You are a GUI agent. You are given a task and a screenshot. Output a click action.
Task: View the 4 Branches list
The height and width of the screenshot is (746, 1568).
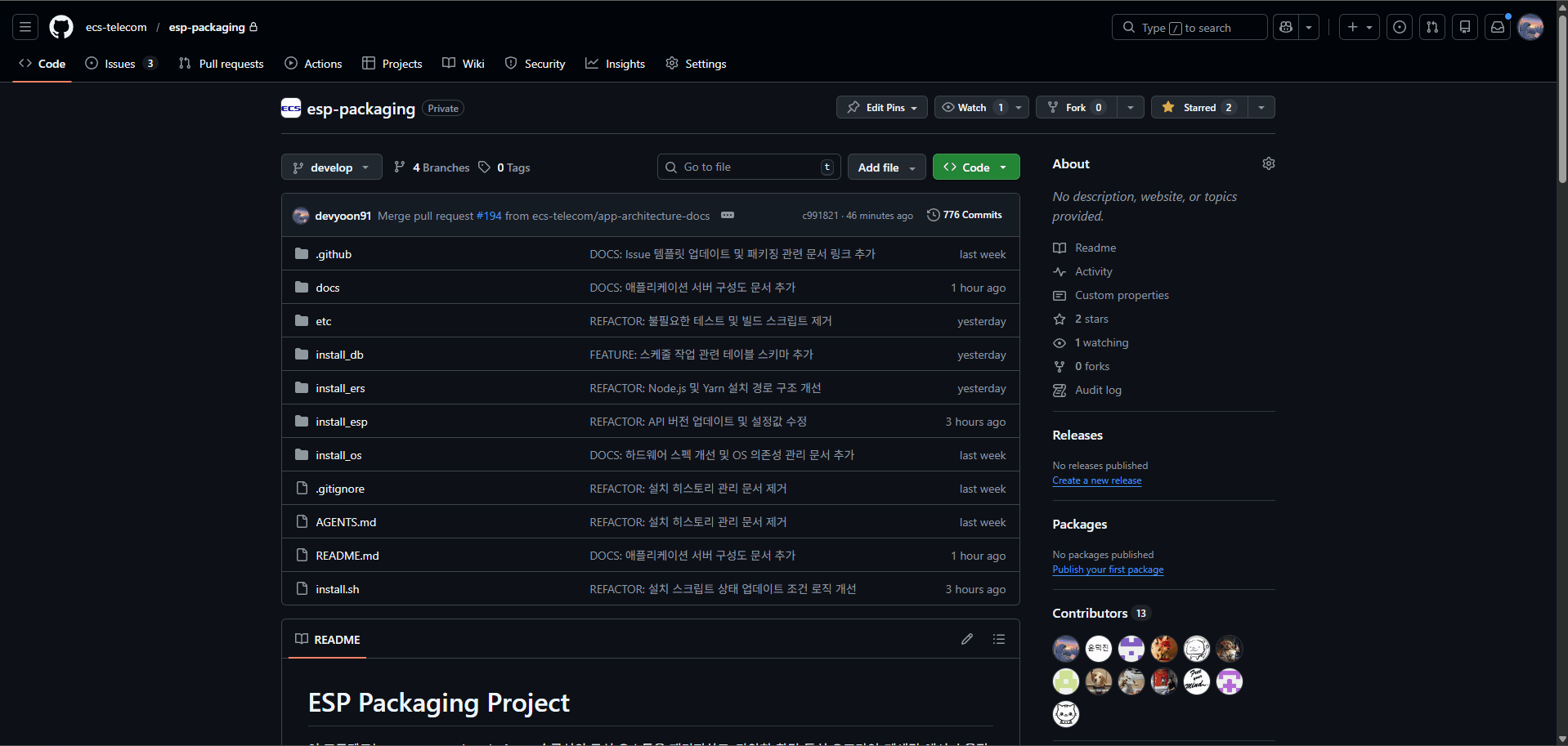click(432, 167)
